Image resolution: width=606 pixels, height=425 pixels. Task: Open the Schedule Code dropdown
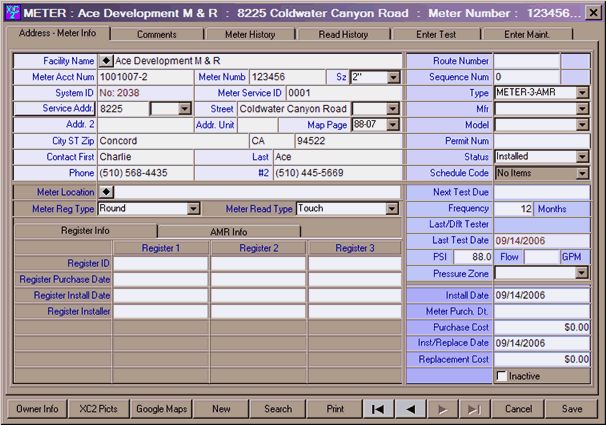(582, 173)
